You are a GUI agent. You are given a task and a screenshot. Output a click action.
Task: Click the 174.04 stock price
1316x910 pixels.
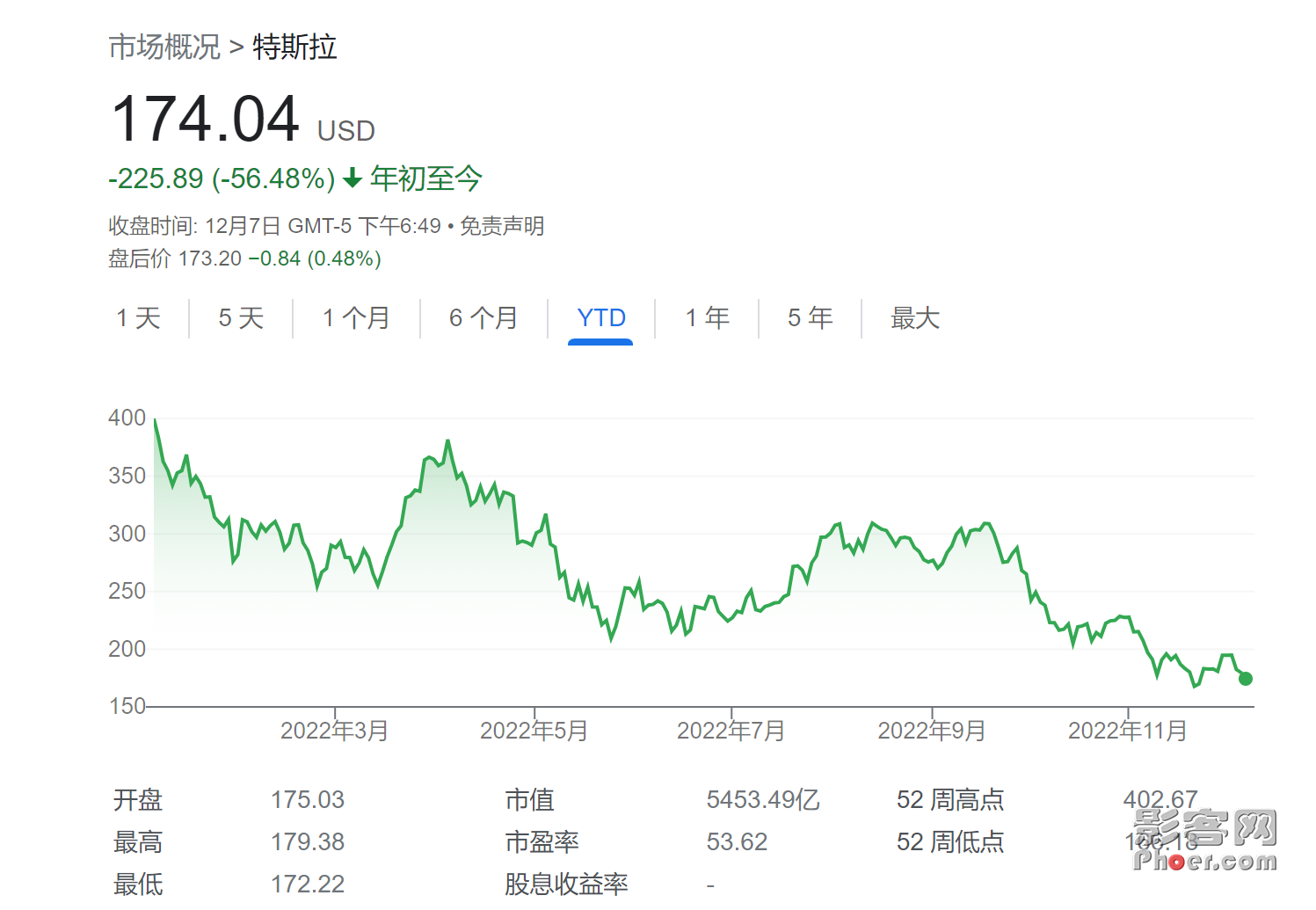[206, 120]
